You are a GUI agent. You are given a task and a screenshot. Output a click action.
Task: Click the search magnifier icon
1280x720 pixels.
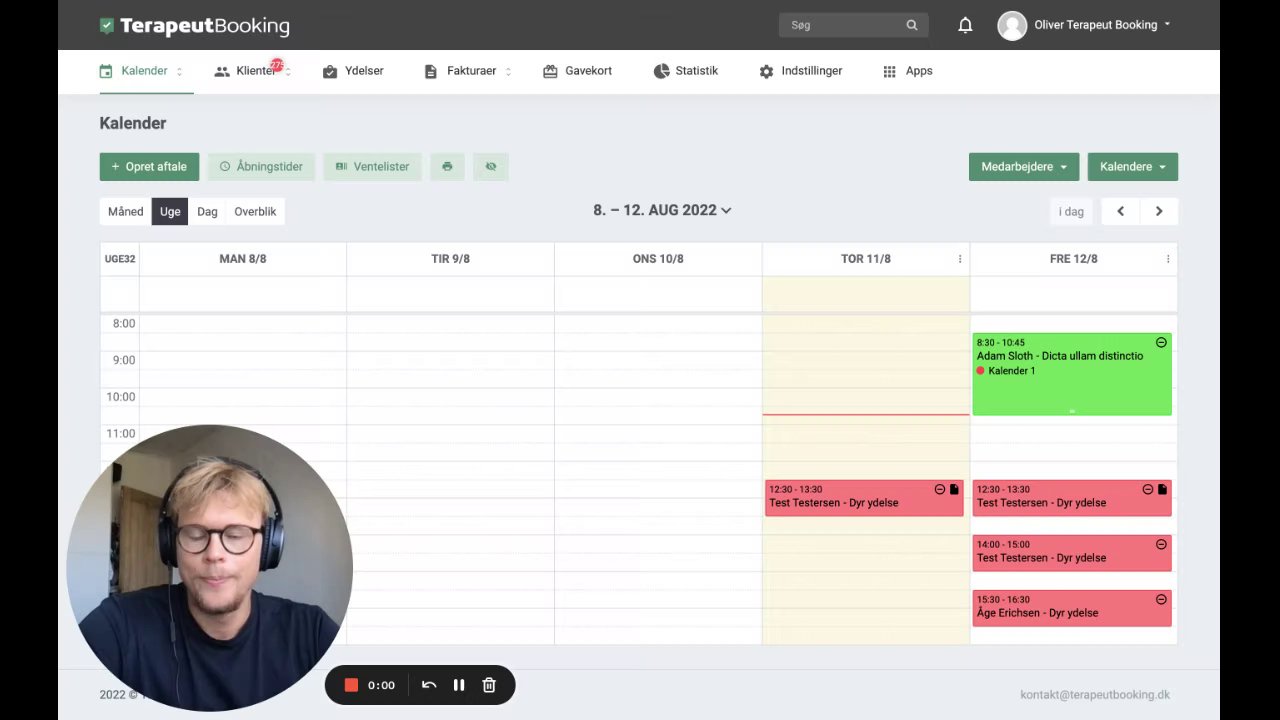click(x=912, y=25)
